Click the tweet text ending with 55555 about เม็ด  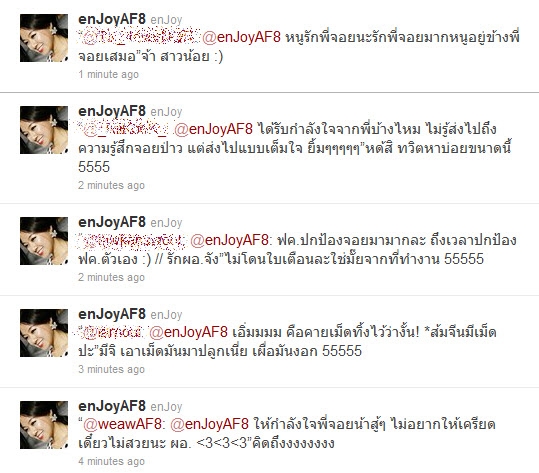pyautogui.click(x=287, y=342)
